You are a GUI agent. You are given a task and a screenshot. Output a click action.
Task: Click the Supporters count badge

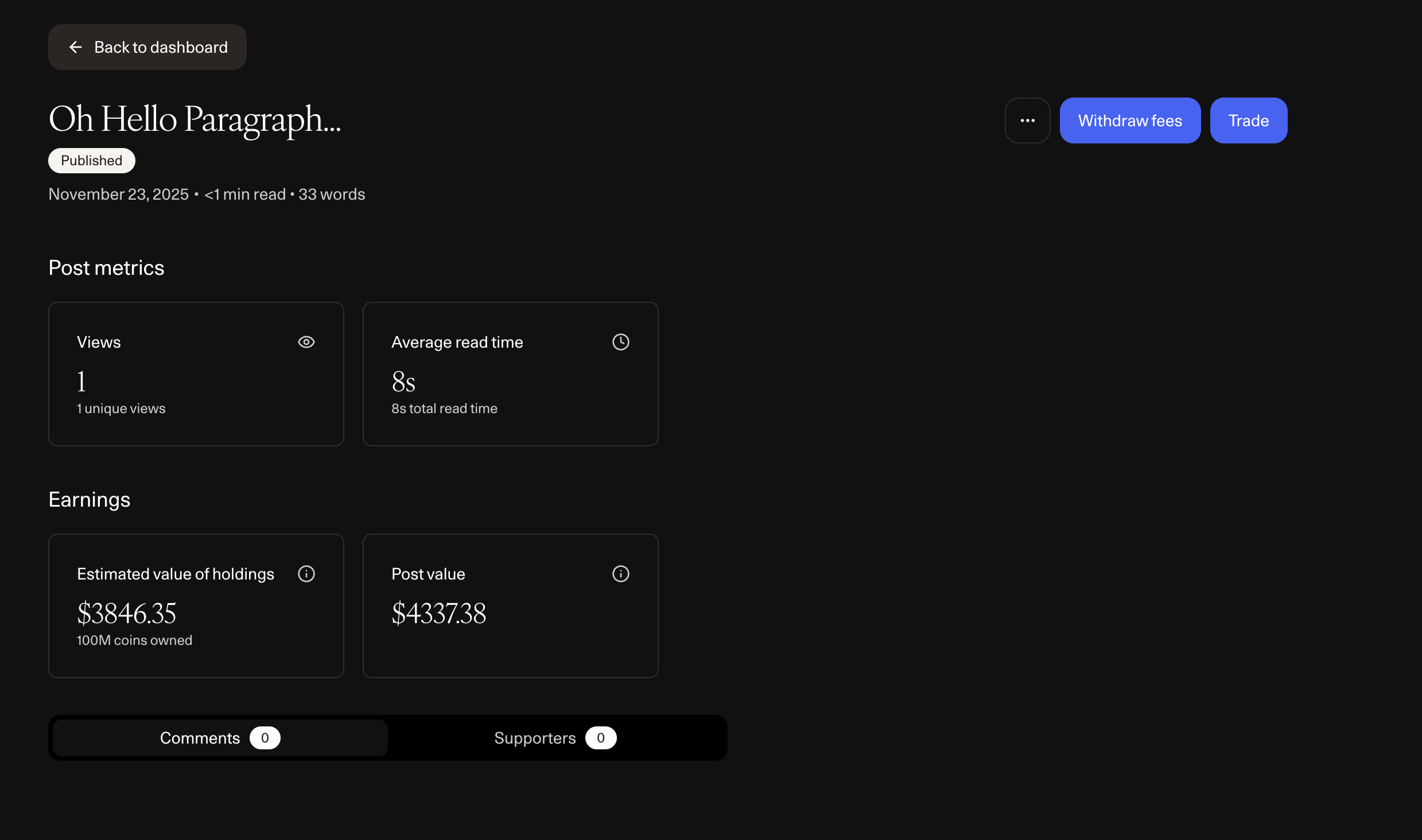[x=600, y=738]
